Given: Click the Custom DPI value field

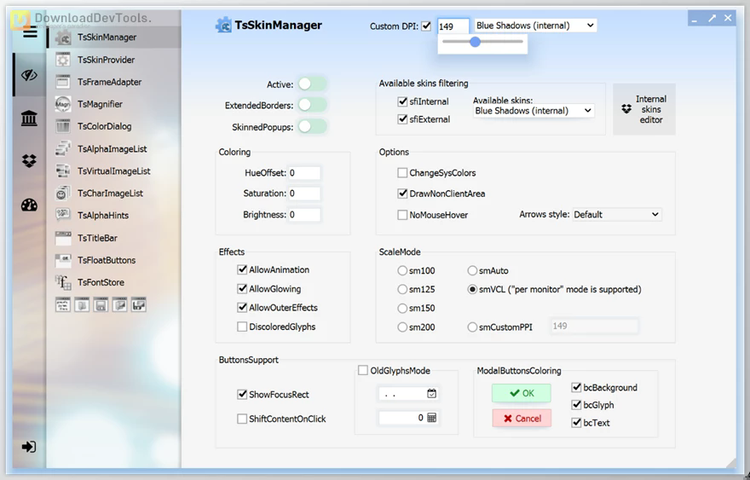Looking at the screenshot, I should 453,26.
